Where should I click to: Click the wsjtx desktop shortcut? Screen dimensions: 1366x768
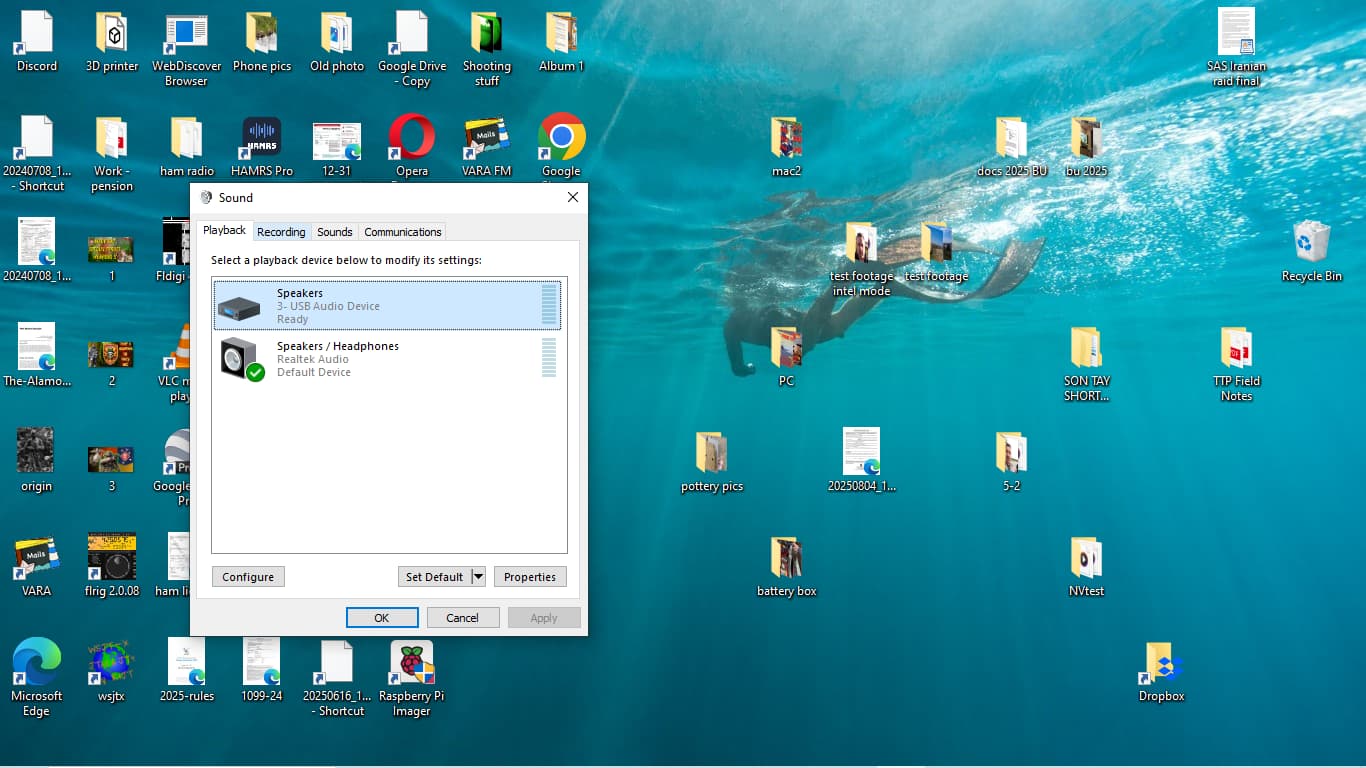tap(111, 662)
